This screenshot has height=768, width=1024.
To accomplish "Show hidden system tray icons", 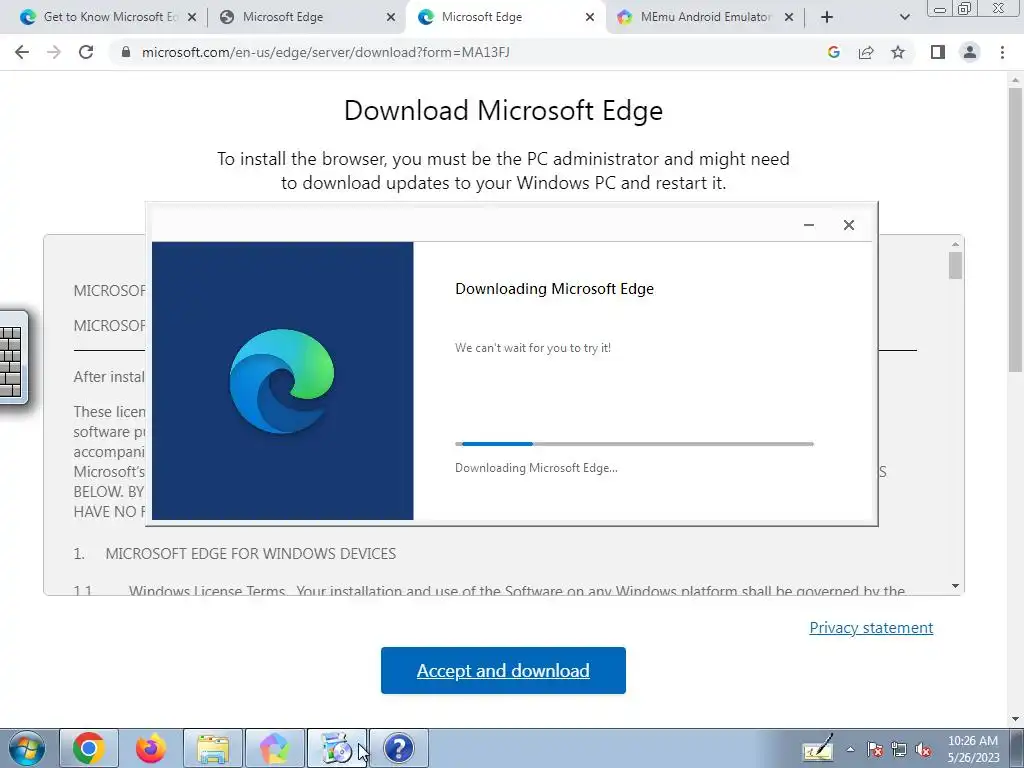I will (x=850, y=749).
